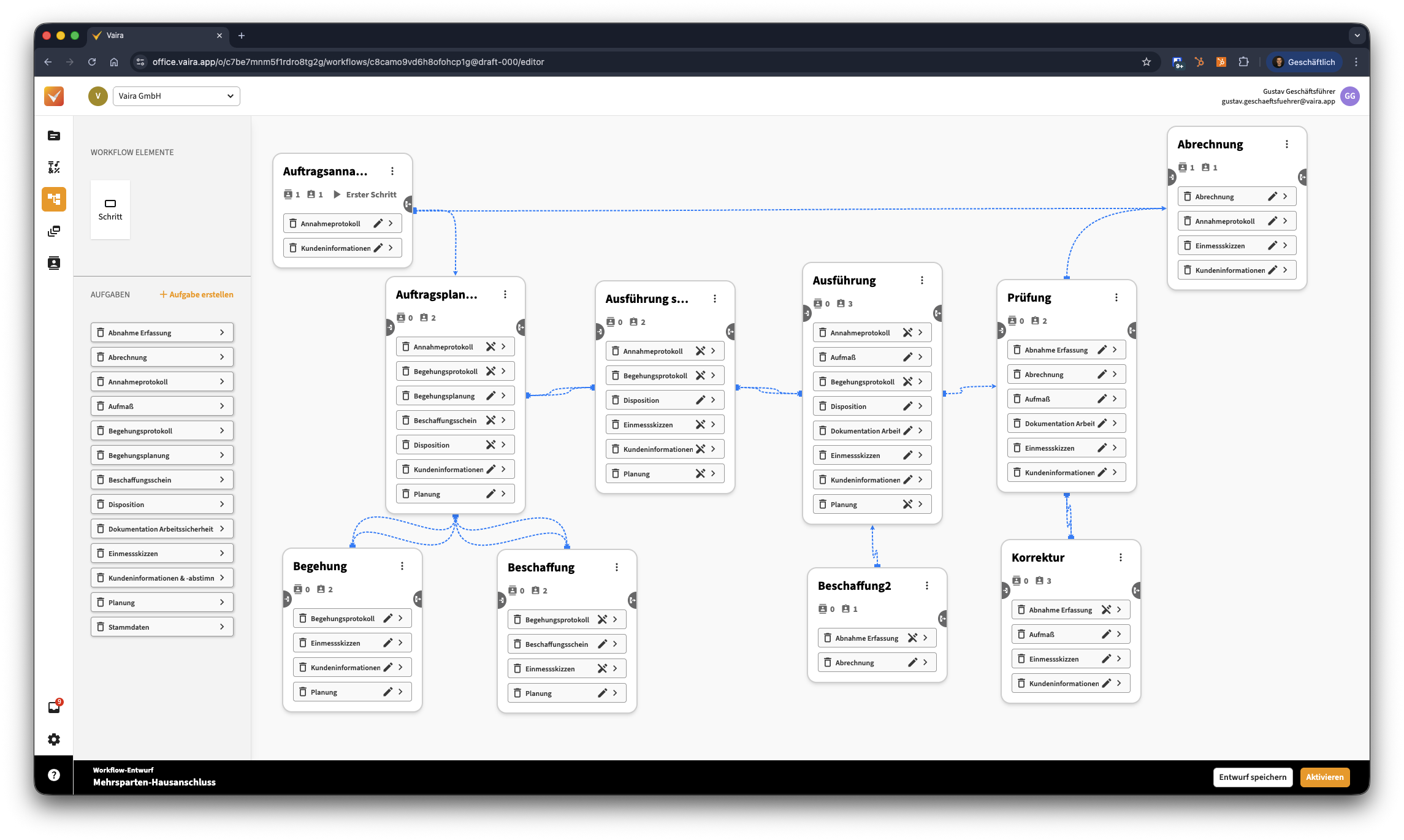The height and width of the screenshot is (840, 1404).
Task: Click the inbox icon with notification badge
Action: click(54, 708)
